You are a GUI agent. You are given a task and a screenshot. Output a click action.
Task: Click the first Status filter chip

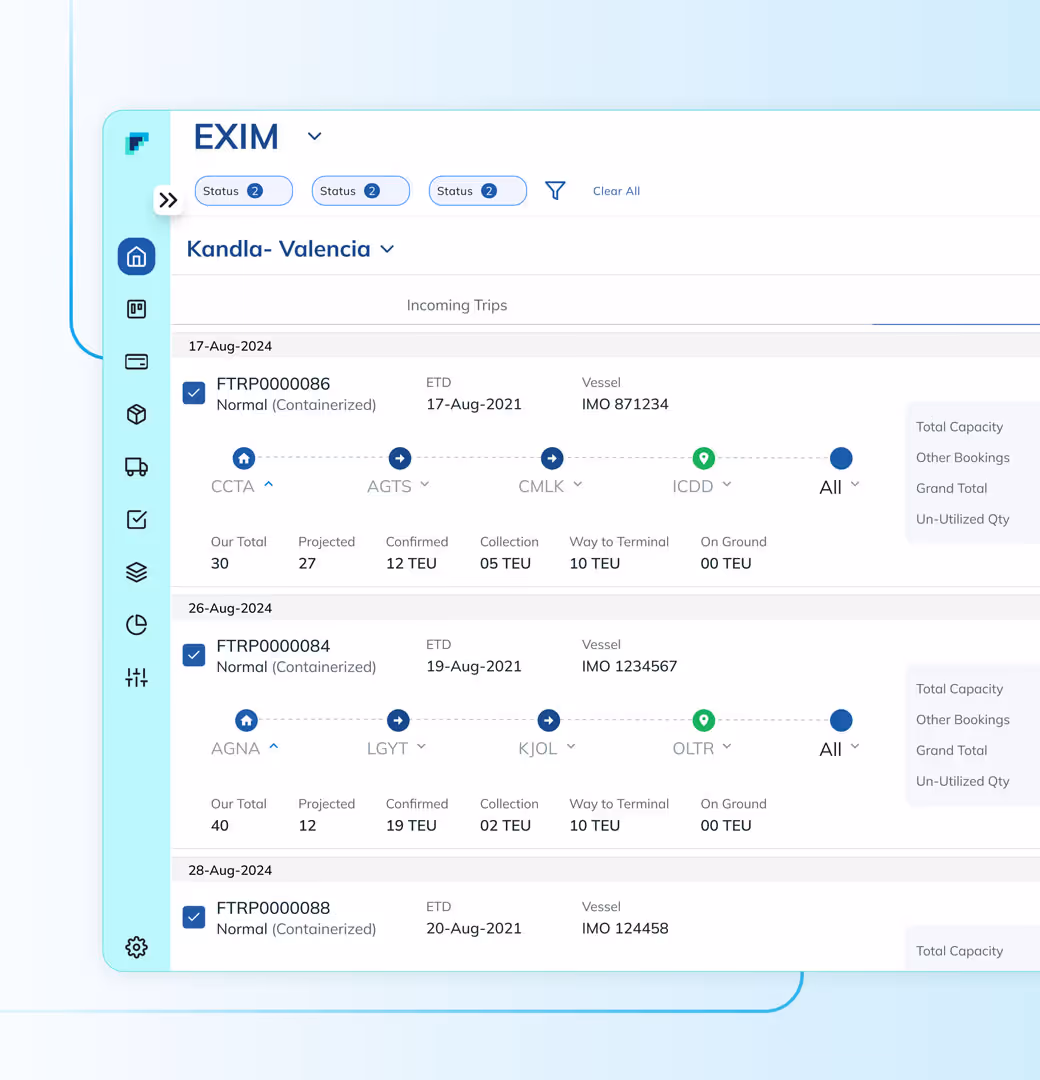click(244, 191)
